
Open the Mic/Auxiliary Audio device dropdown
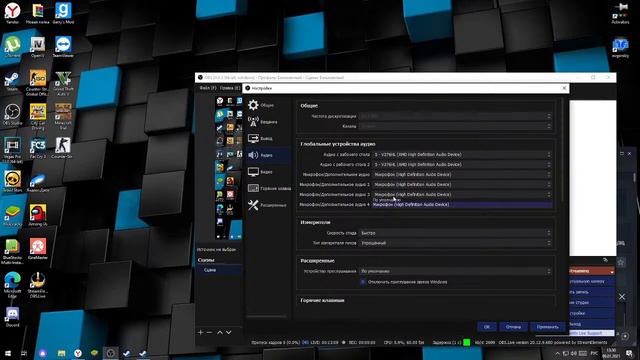click(x=462, y=174)
